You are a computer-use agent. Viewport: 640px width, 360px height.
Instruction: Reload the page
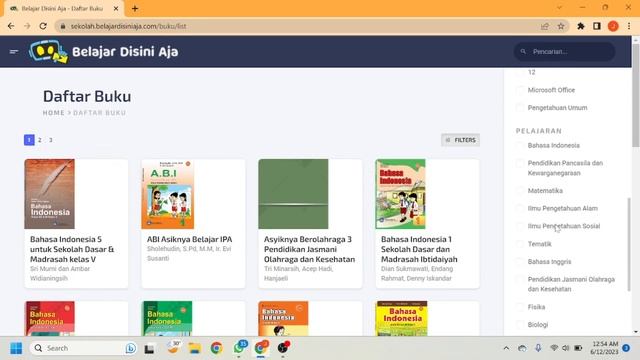tap(43, 26)
